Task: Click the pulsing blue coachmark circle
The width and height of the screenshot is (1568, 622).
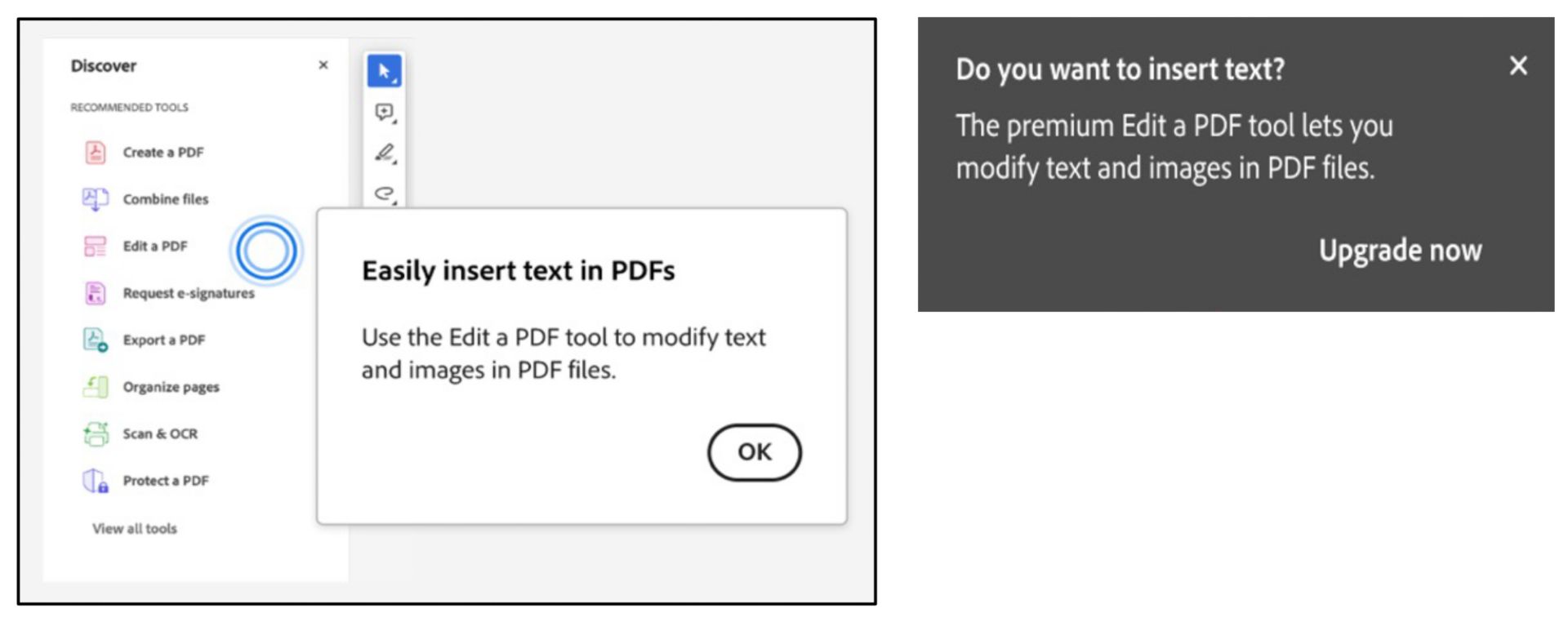Action: tap(266, 251)
